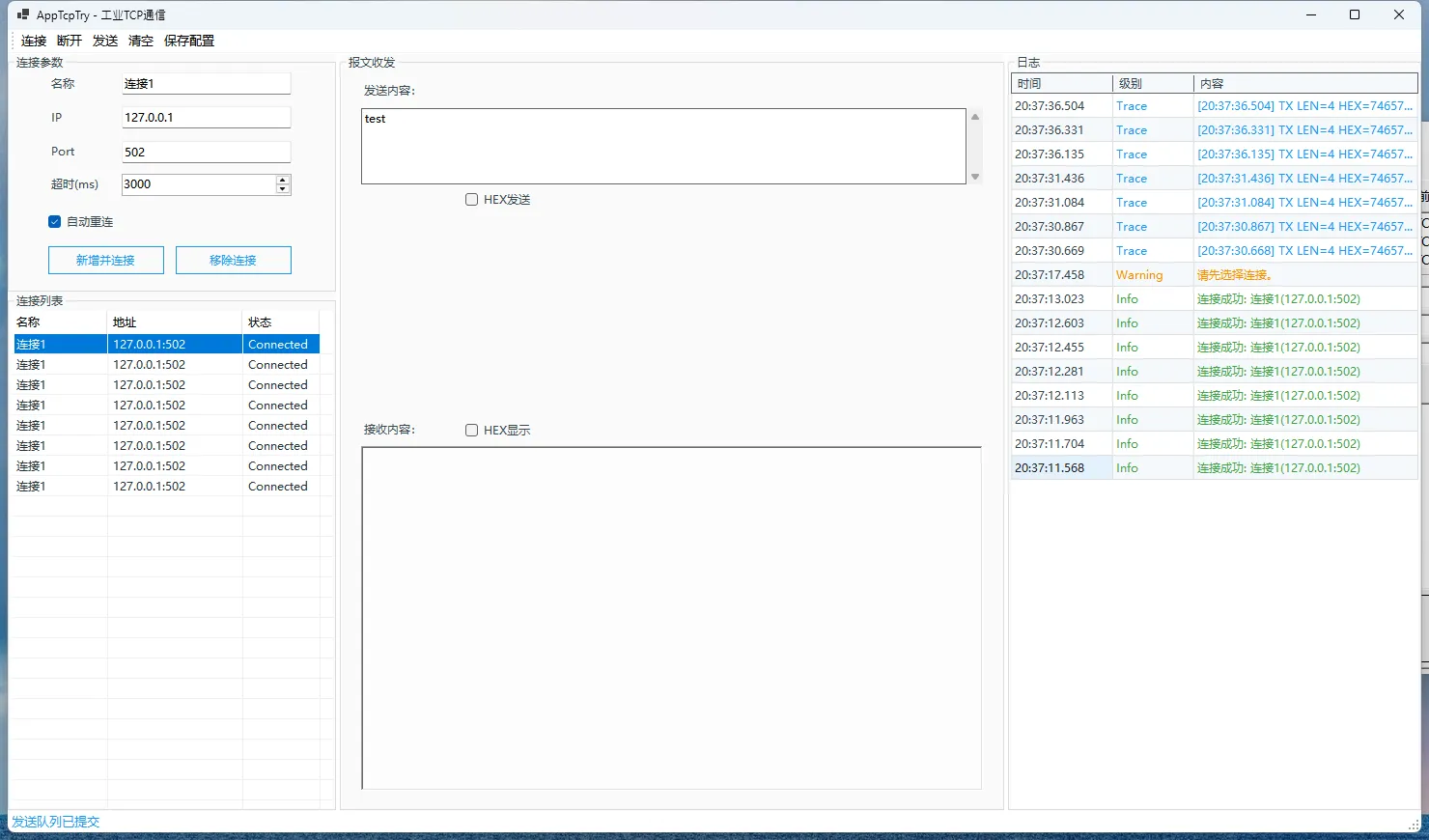Click the 时间 log column header
Screen dimensions: 1429x840
click(1061, 84)
